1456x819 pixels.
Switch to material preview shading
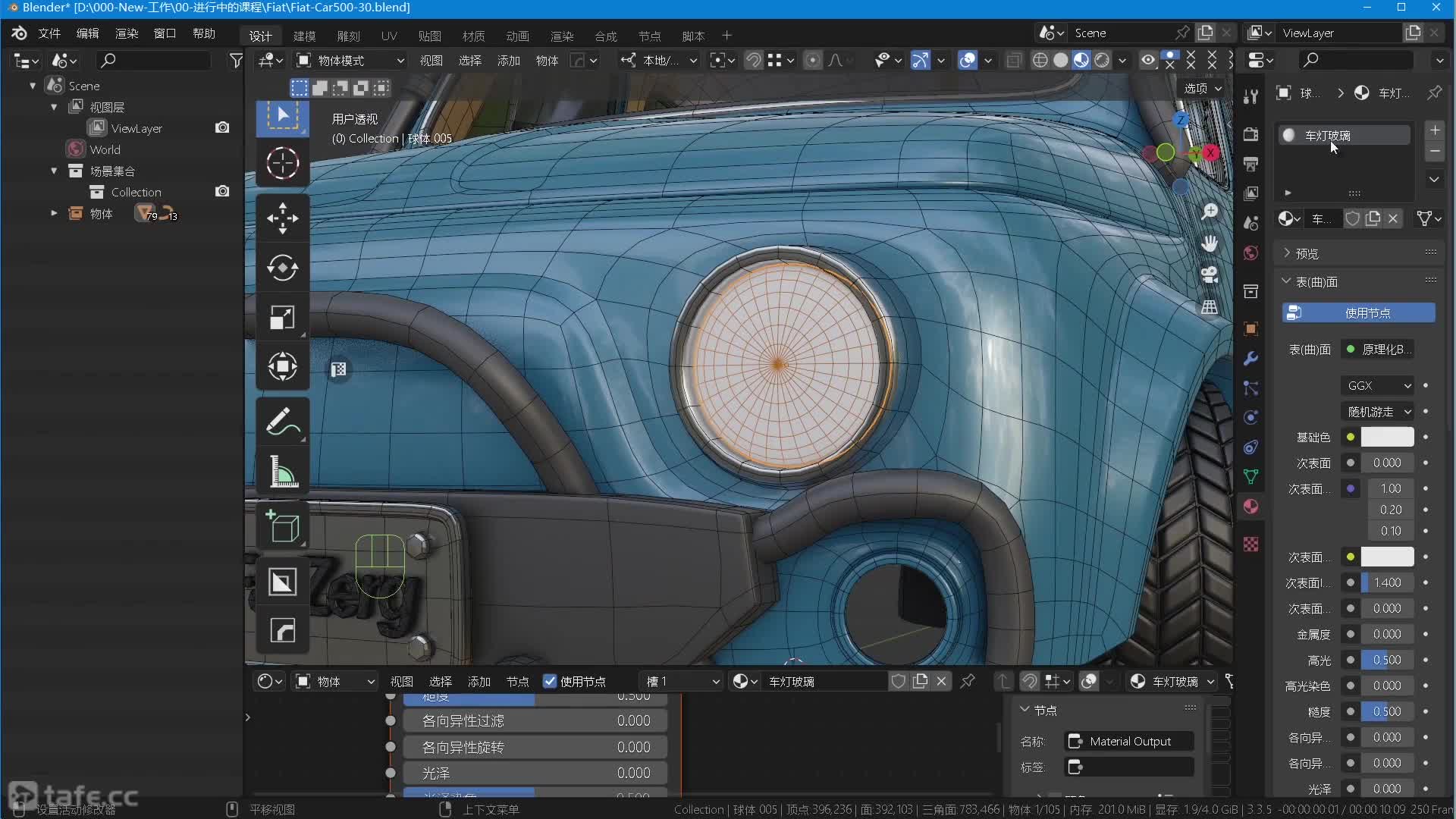[1081, 61]
